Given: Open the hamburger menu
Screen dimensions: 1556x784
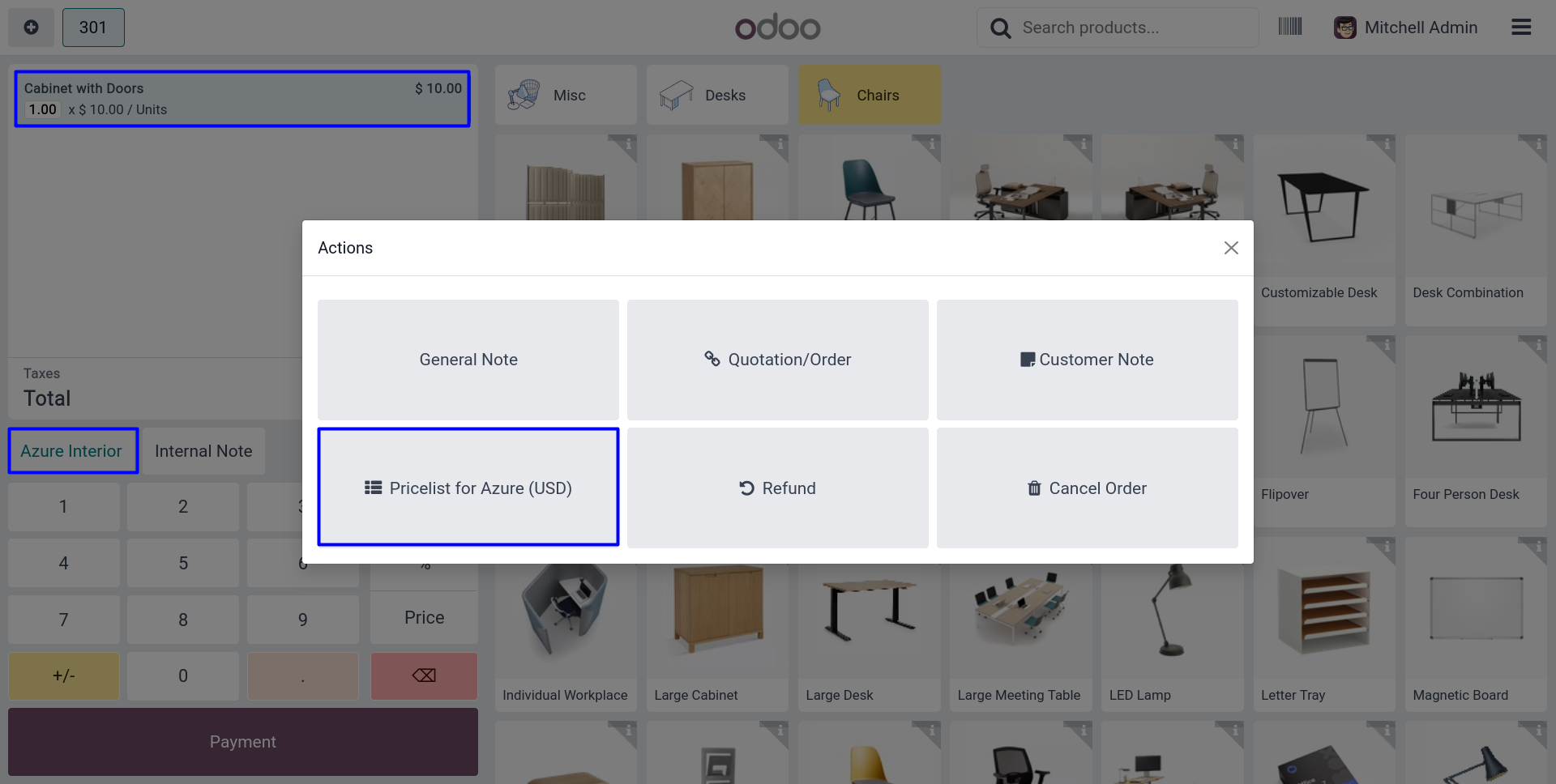Looking at the screenshot, I should pos(1521,28).
